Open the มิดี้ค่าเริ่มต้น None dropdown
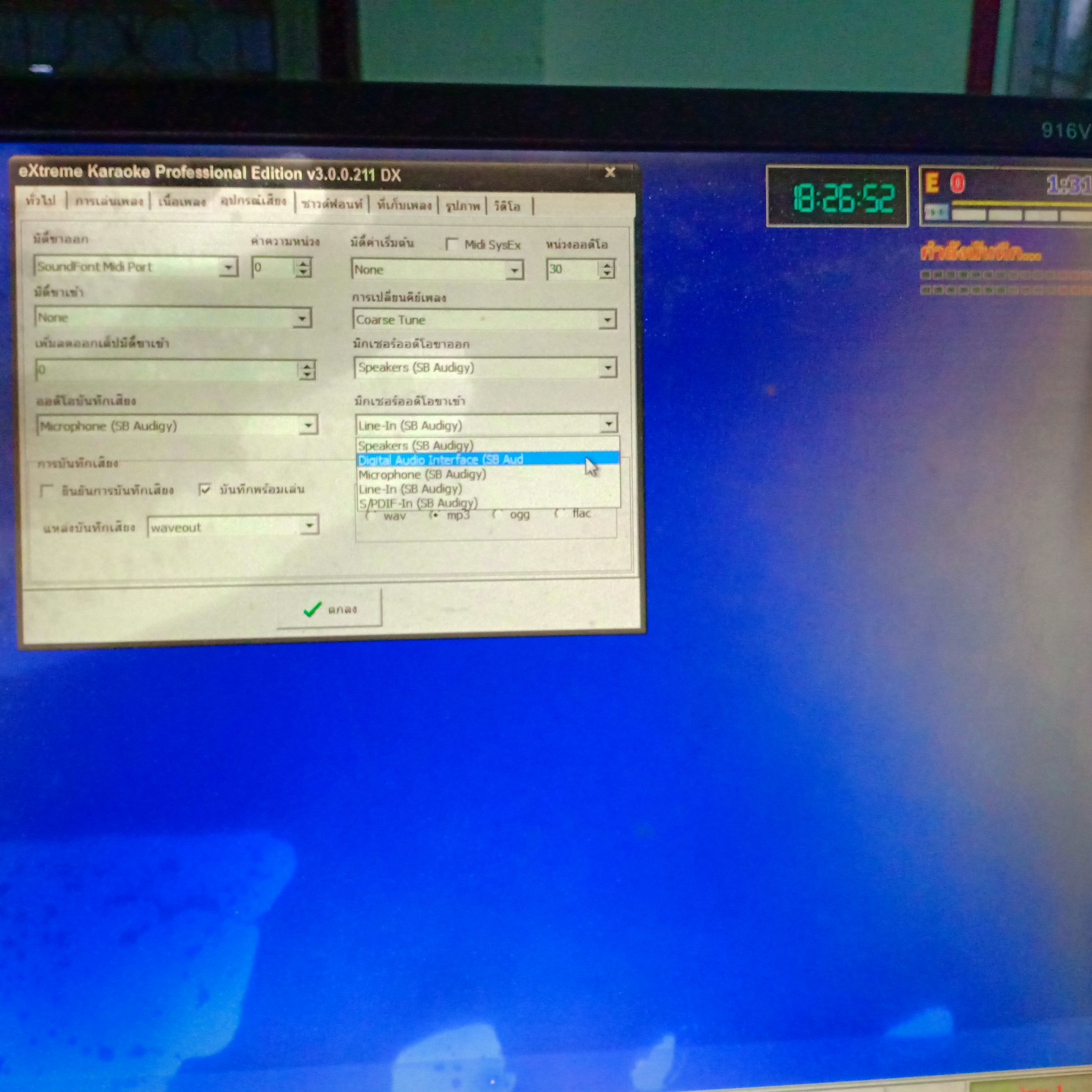The width and height of the screenshot is (1092, 1092). tap(514, 270)
